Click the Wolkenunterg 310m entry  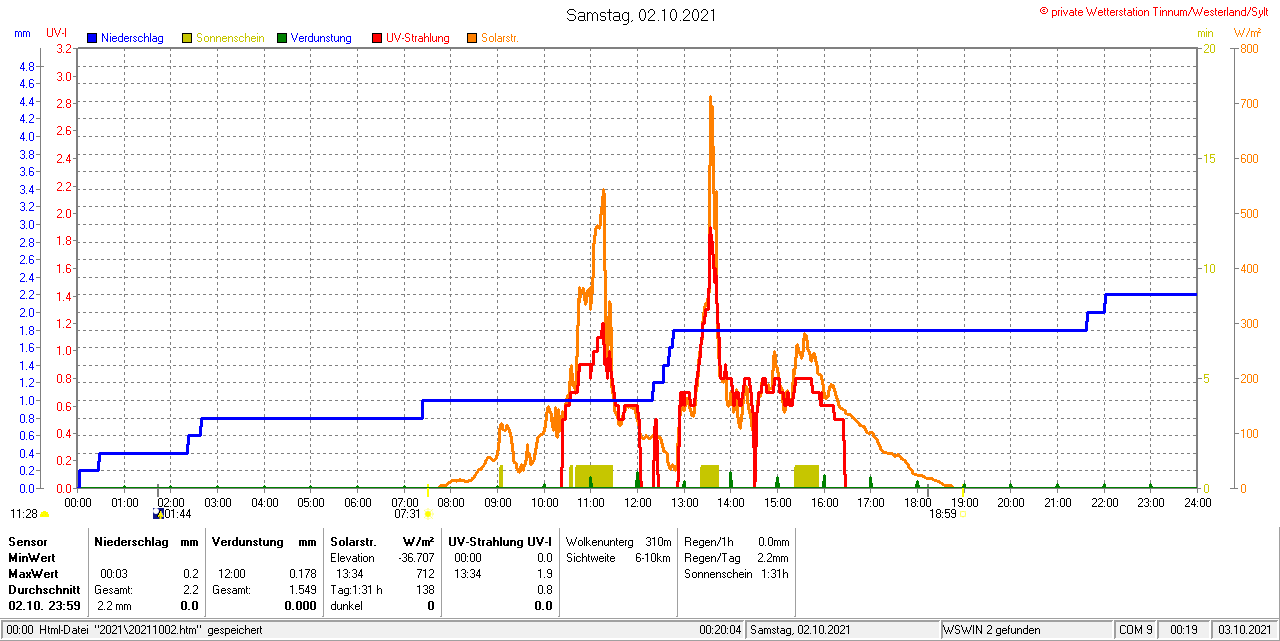point(618,541)
